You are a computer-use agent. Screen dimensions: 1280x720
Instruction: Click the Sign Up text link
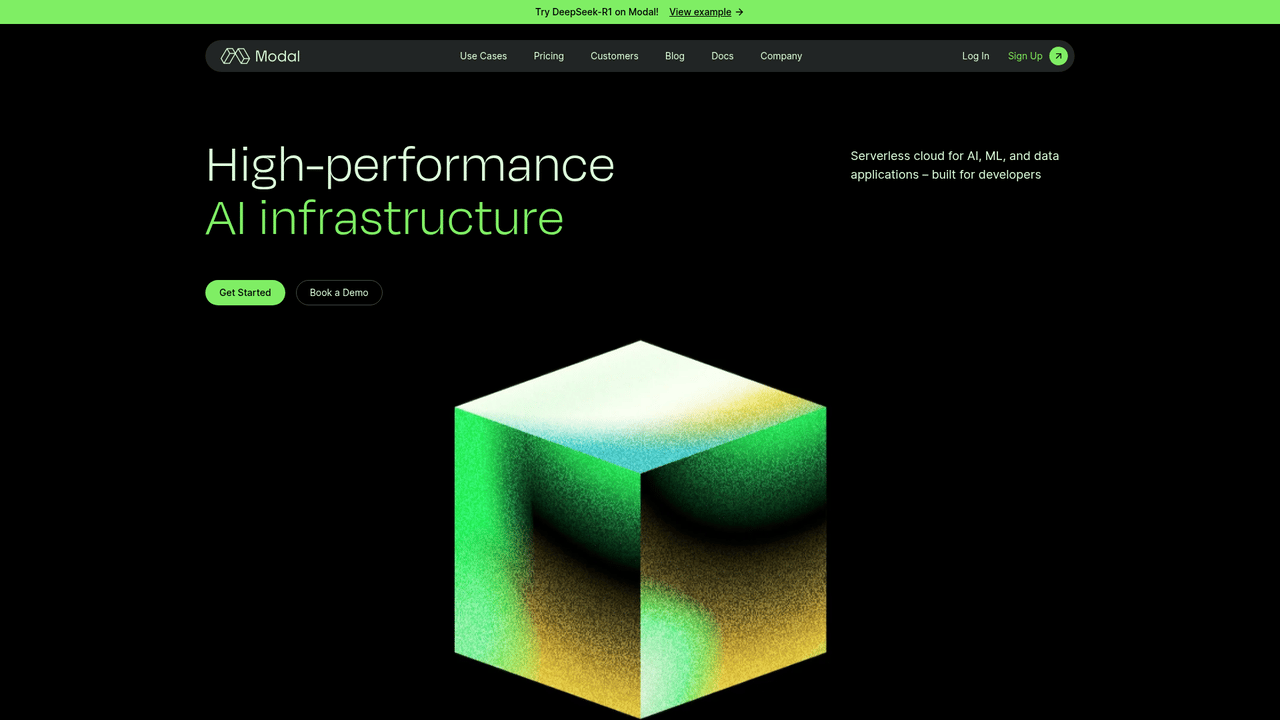pos(1025,56)
